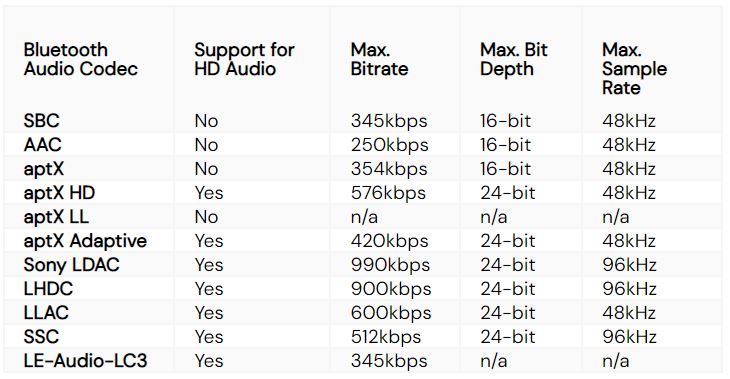Viewport: 730px width, 379px height.
Task: Click the LLAC codec name
Action: pyautogui.click(x=46, y=313)
